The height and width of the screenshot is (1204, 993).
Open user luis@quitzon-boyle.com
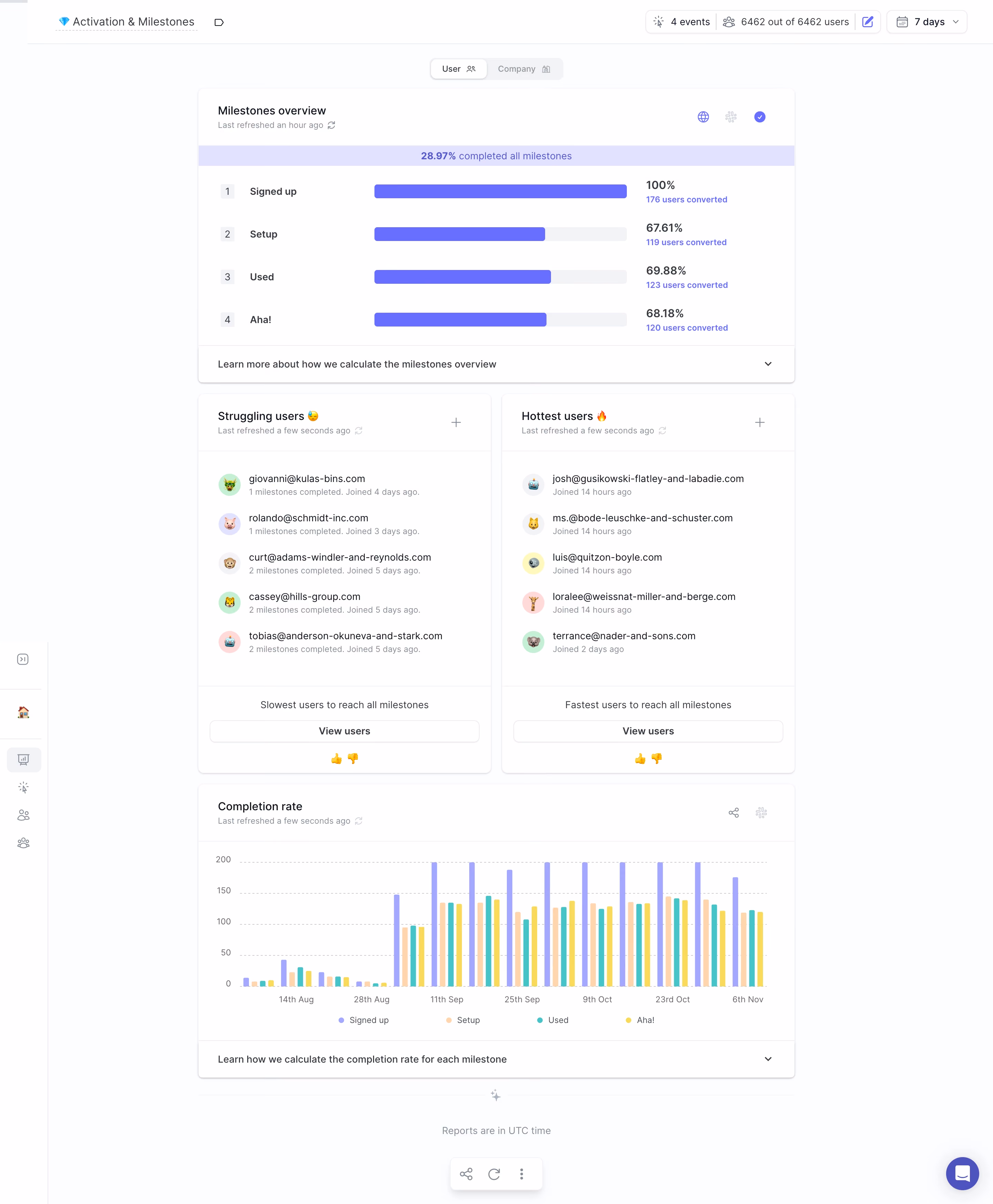[607, 558]
